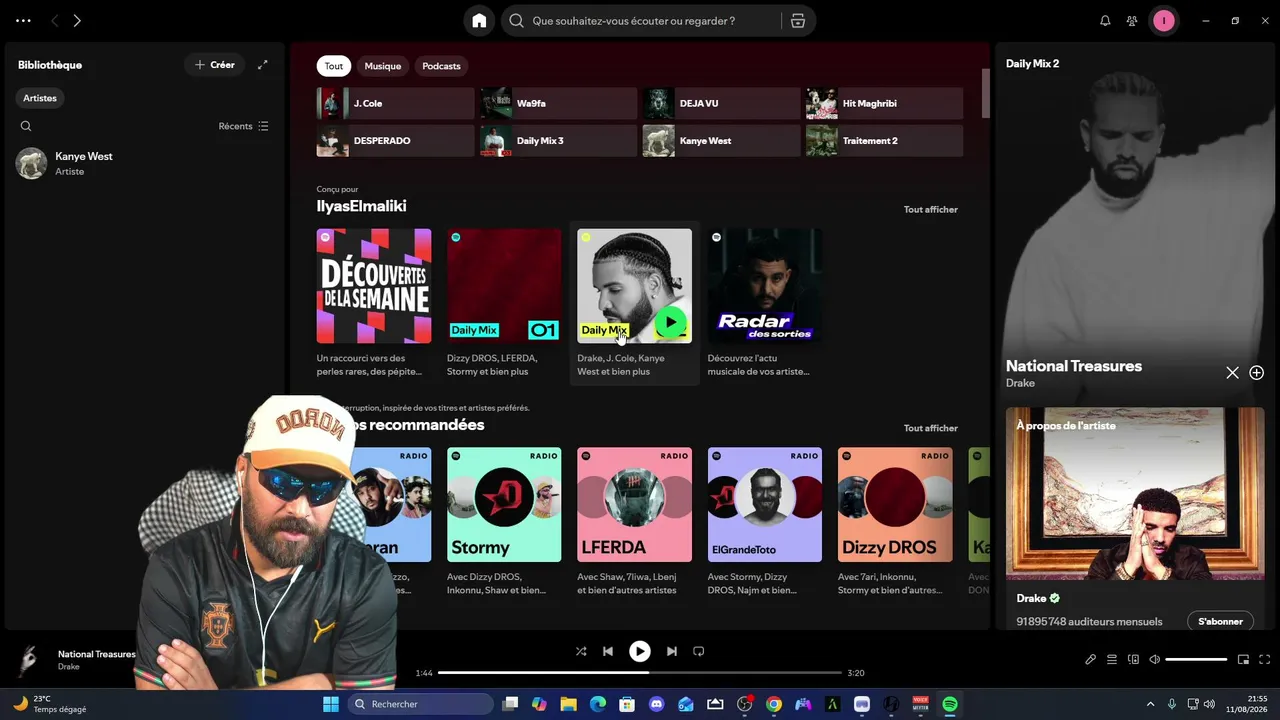
Task: Open the connect to device icon
Action: click(x=1133, y=660)
